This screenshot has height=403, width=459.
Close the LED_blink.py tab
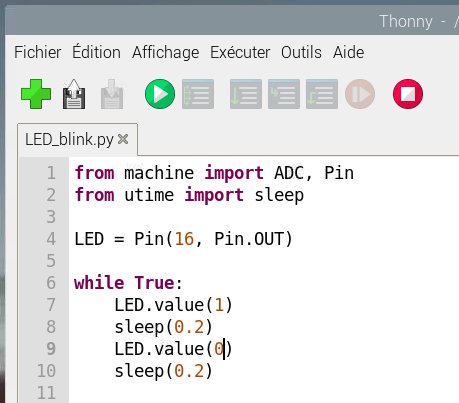tap(123, 139)
